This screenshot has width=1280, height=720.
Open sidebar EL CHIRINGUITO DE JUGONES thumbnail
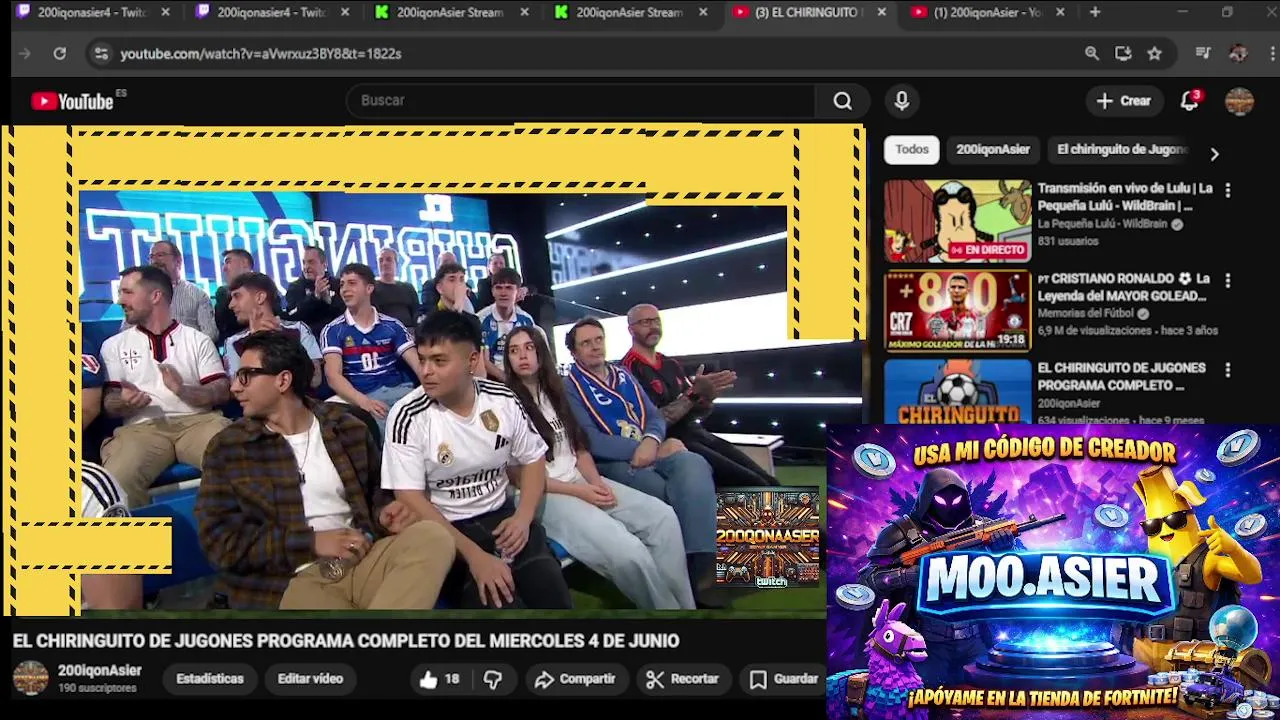coord(957,392)
